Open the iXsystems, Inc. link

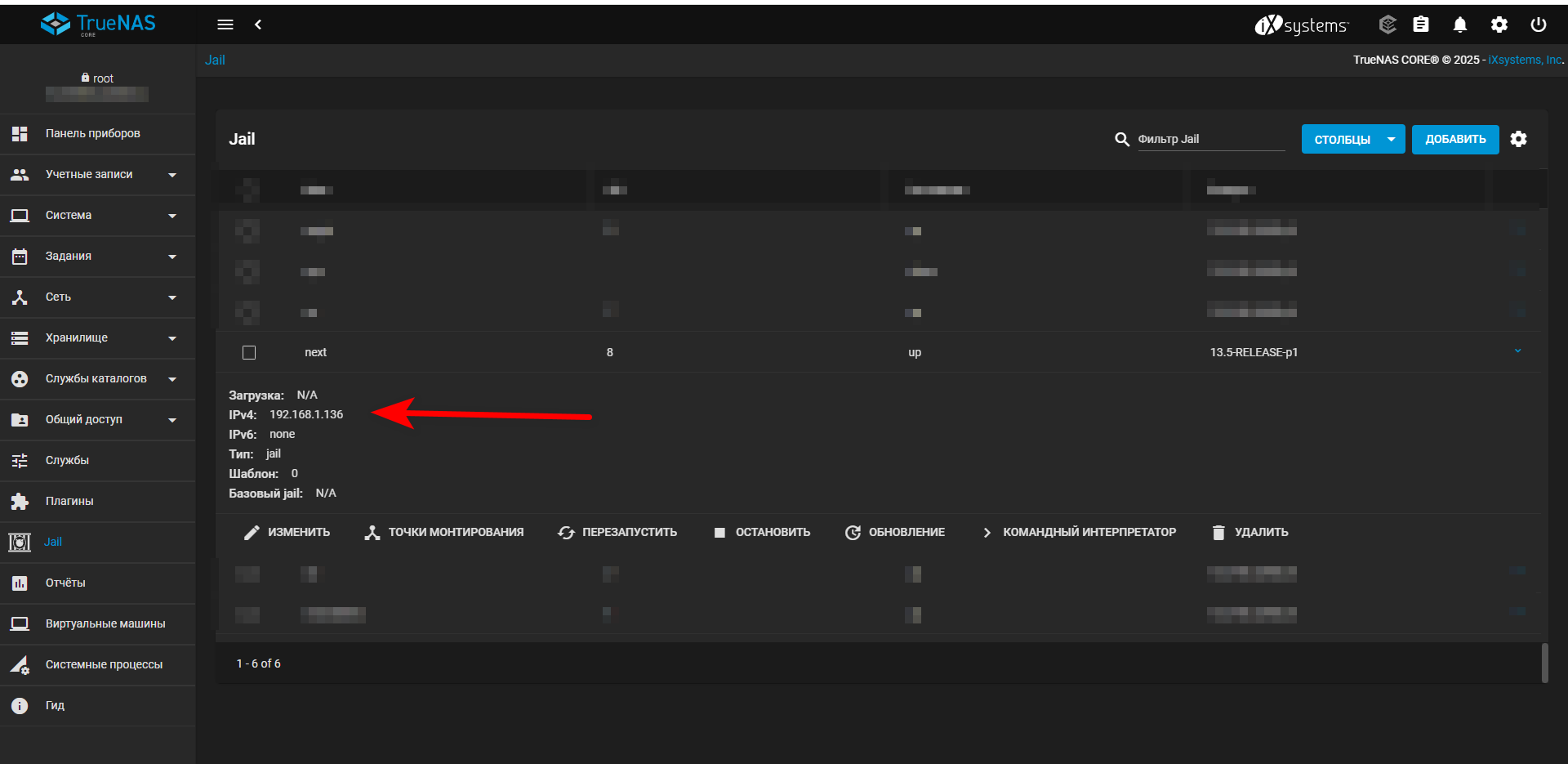[1525, 60]
